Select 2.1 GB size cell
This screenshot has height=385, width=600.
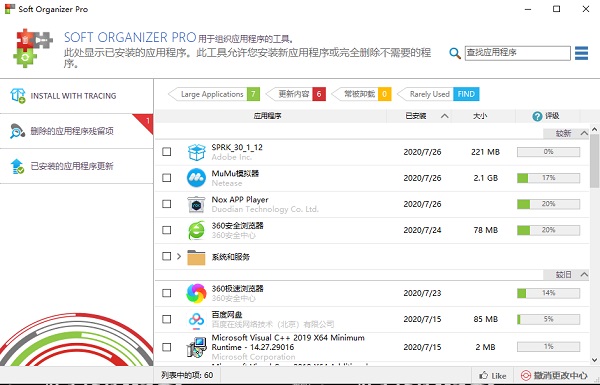tap(486, 178)
